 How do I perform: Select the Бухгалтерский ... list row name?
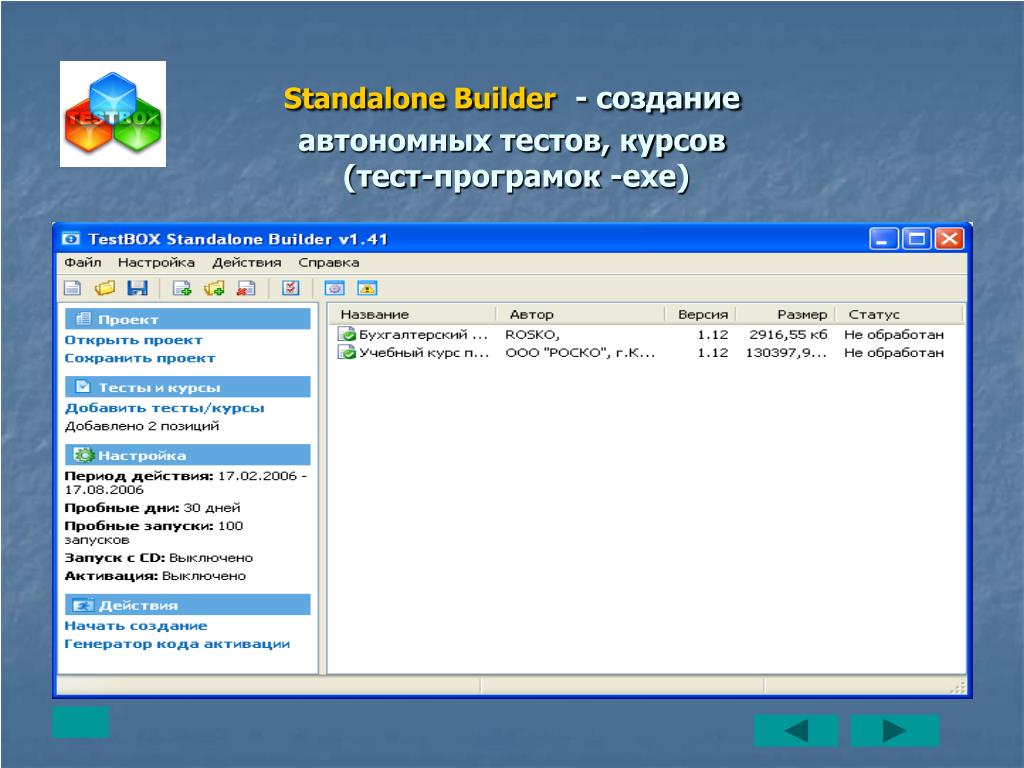click(x=423, y=334)
